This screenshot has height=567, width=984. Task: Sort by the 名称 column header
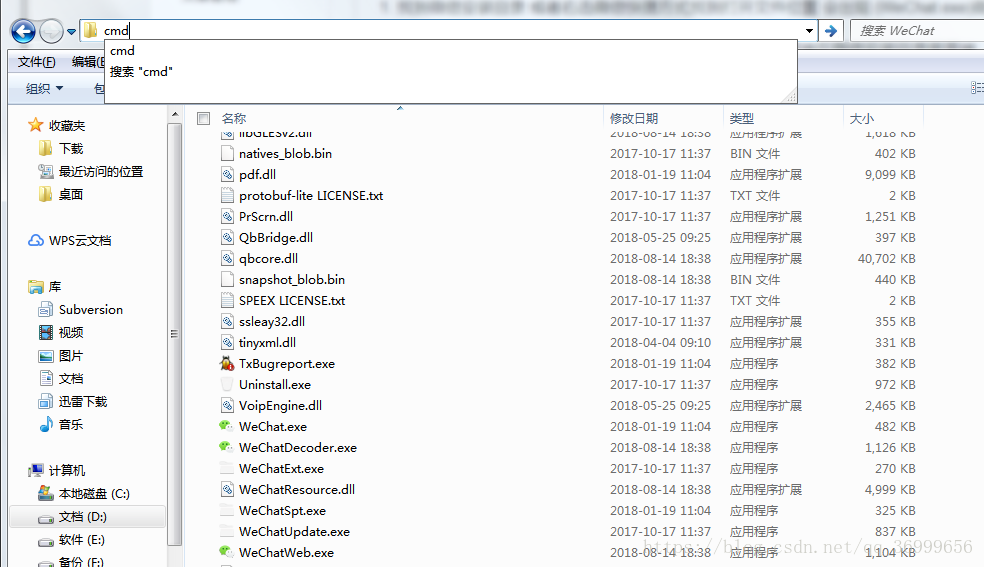pos(233,119)
